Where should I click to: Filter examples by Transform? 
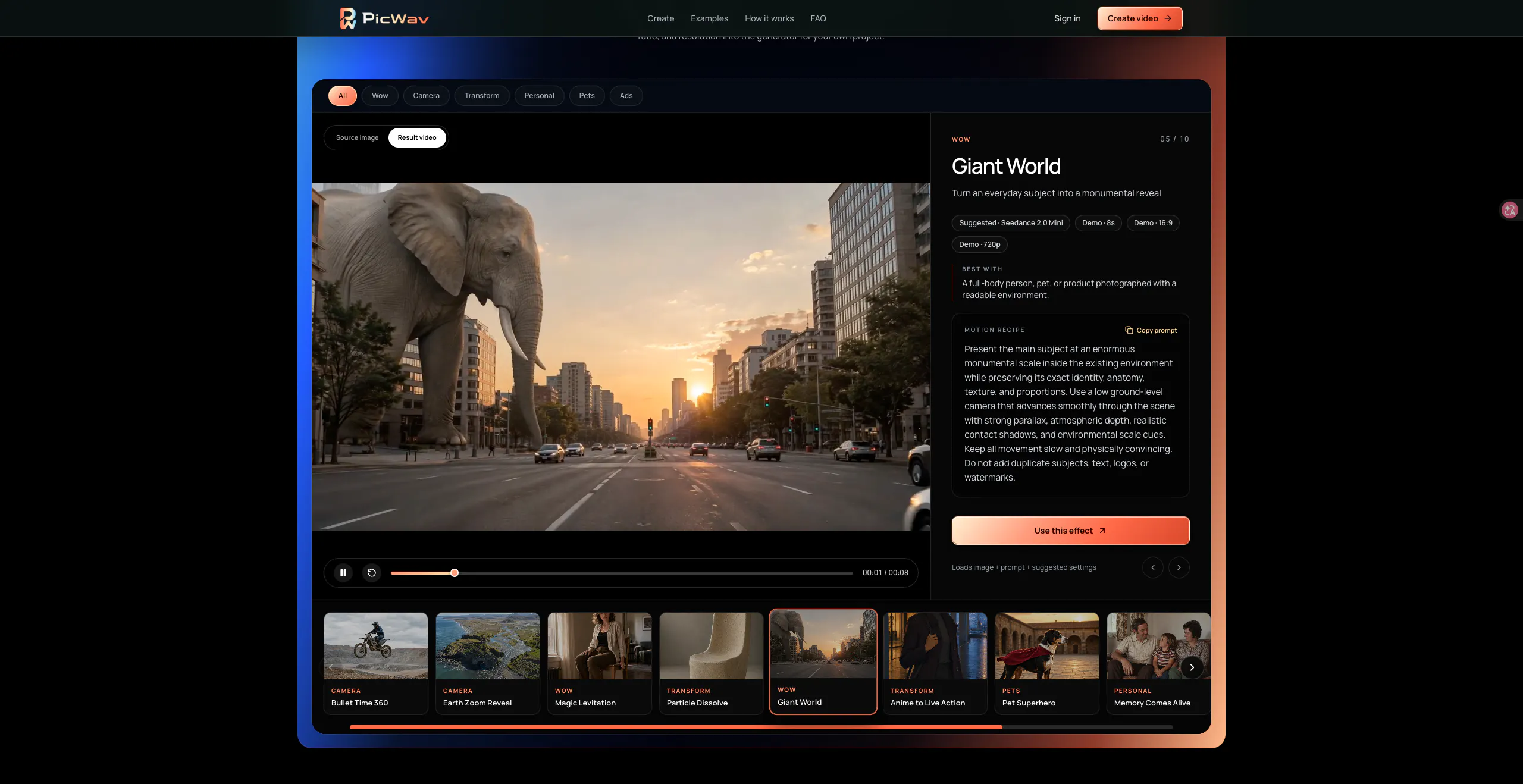click(x=482, y=96)
